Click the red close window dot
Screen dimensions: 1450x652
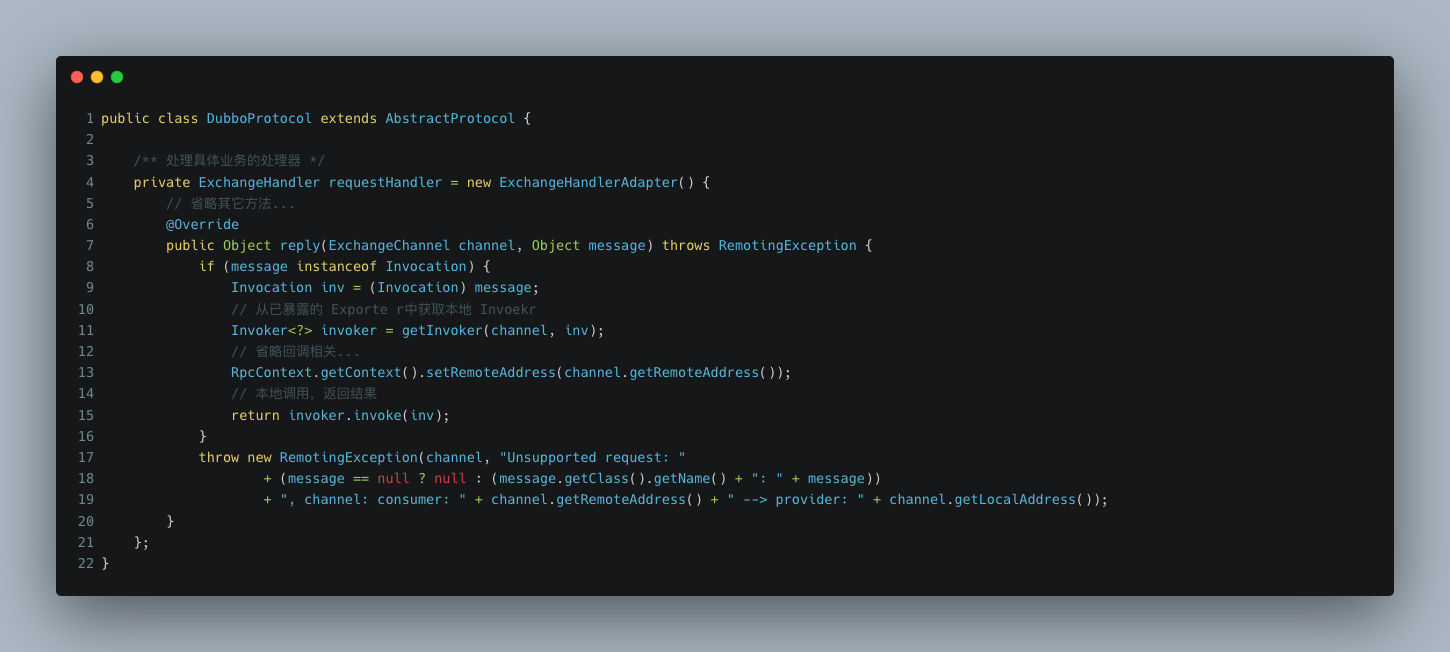(x=77, y=77)
